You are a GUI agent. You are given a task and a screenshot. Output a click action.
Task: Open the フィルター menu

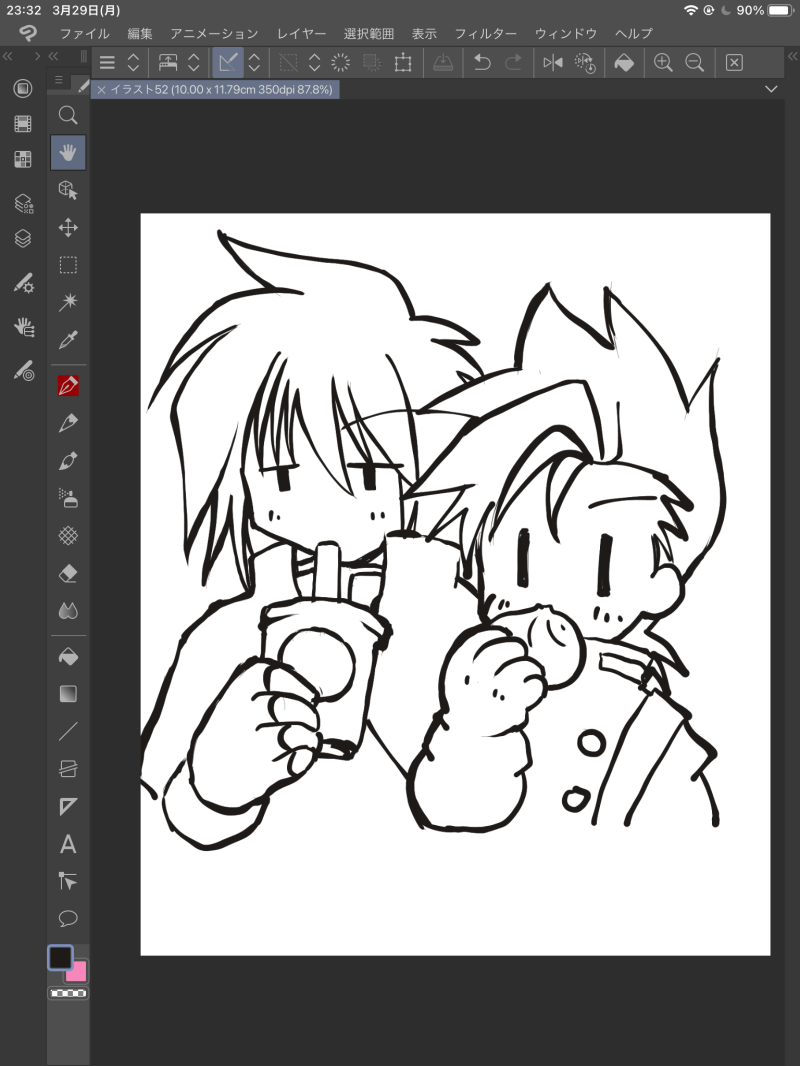[x=485, y=33]
